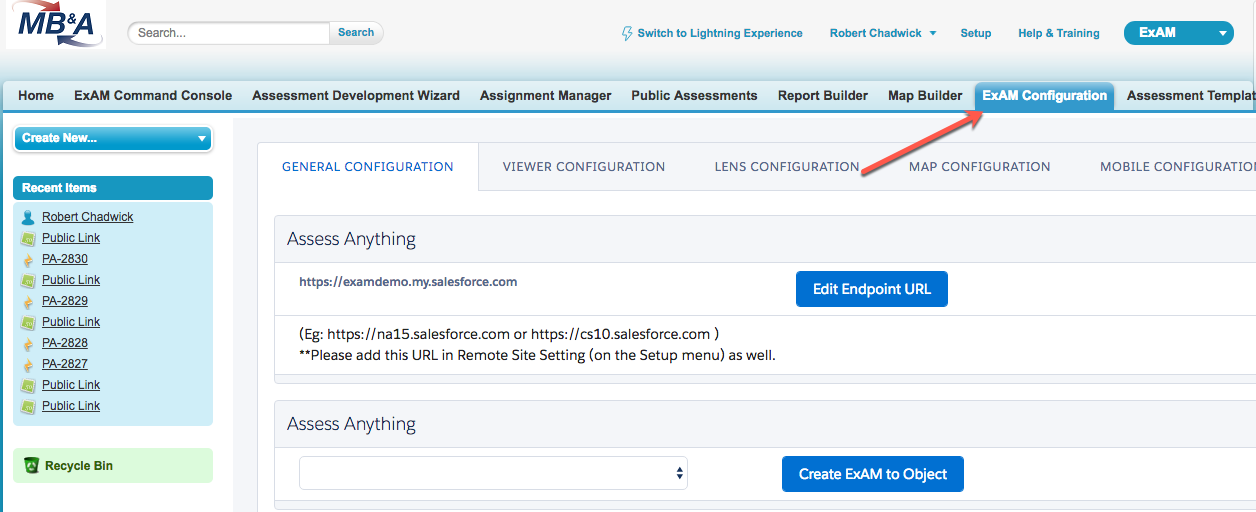Viewport: 1256px width, 512px height.
Task: Open the Report Builder tab
Action: tap(823, 96)
